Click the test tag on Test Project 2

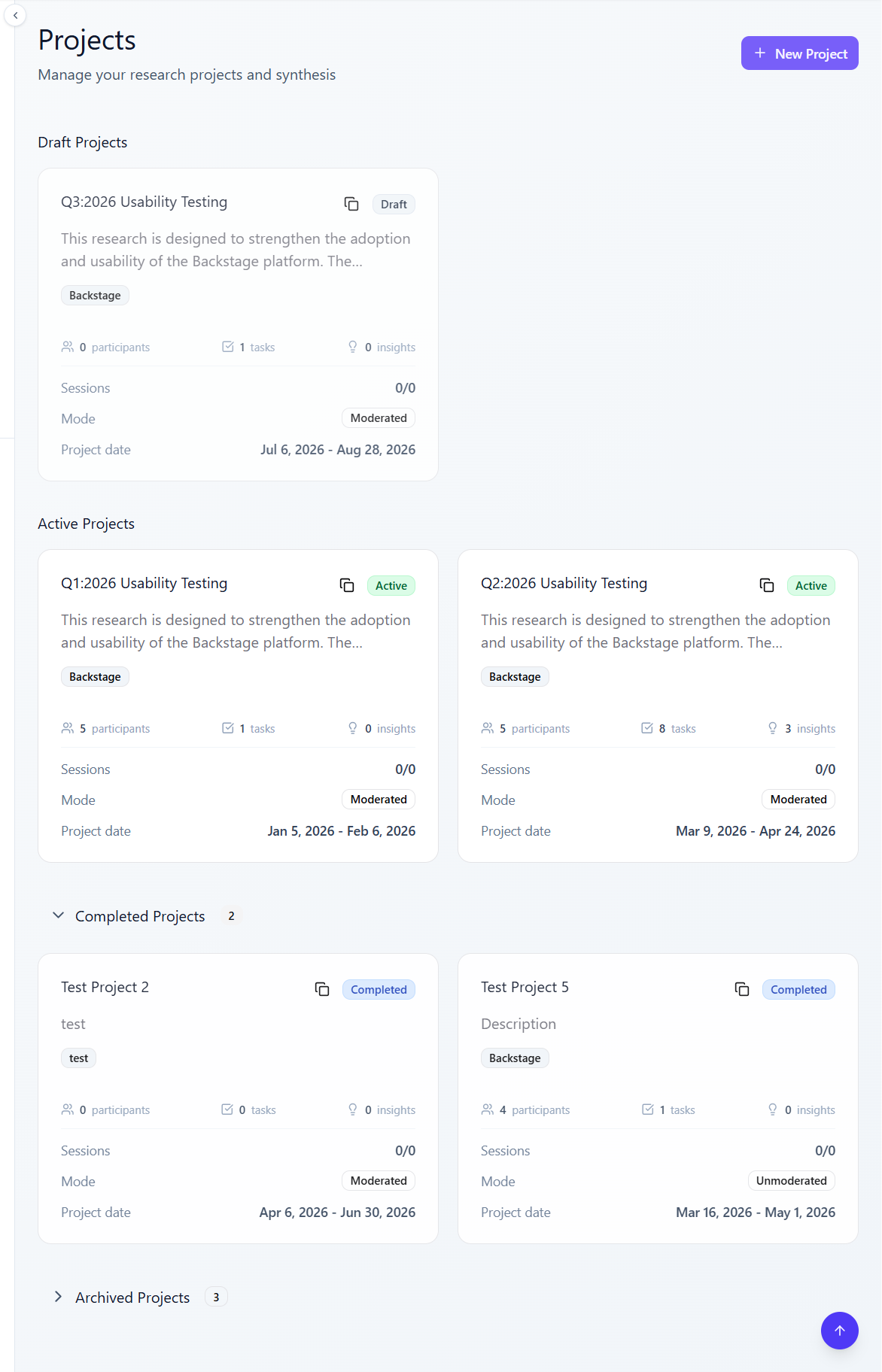pyautogui.click(x=78, y=1058)
